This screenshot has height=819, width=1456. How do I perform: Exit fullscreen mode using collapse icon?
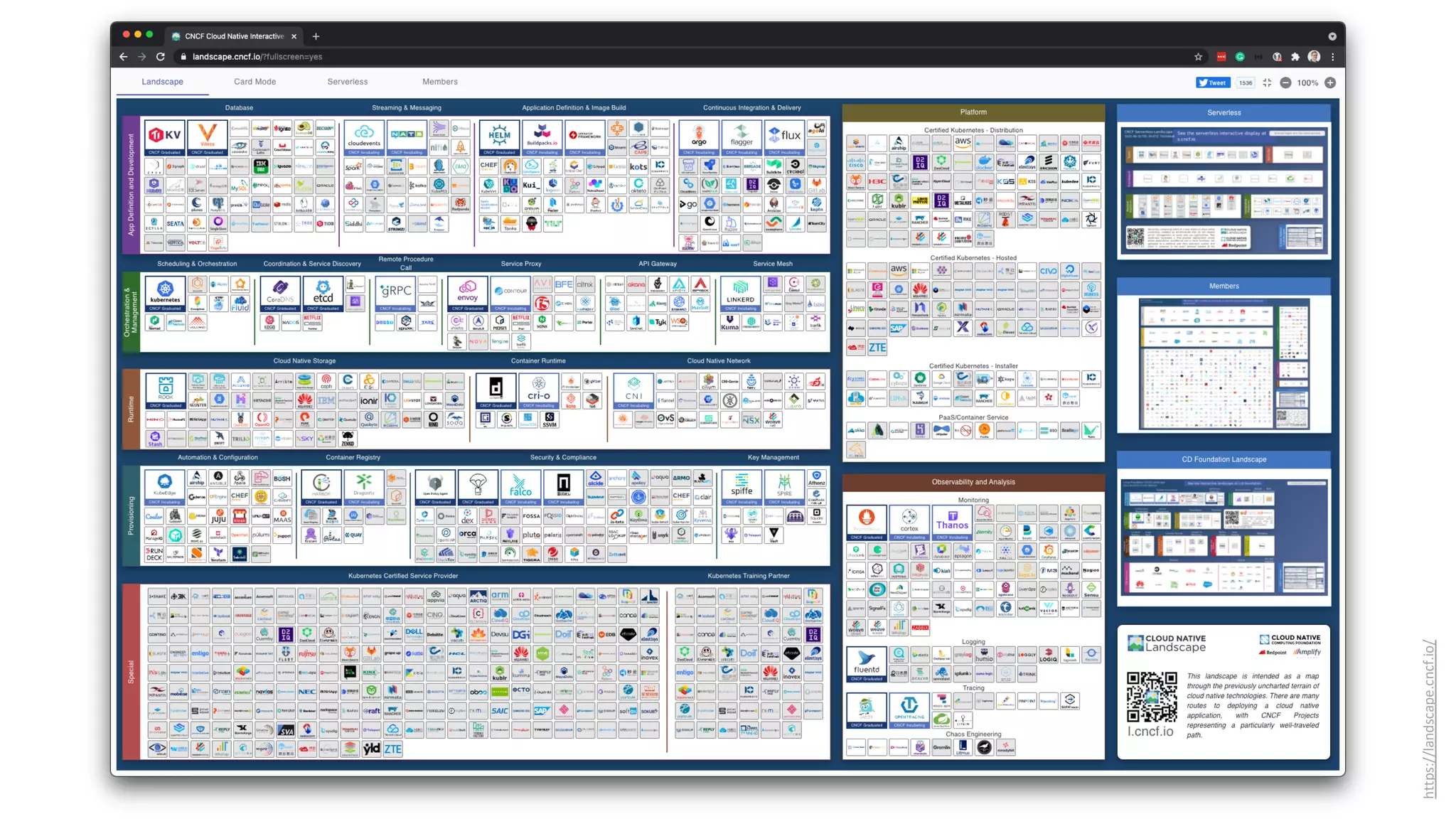click(x=1267, y=82)
